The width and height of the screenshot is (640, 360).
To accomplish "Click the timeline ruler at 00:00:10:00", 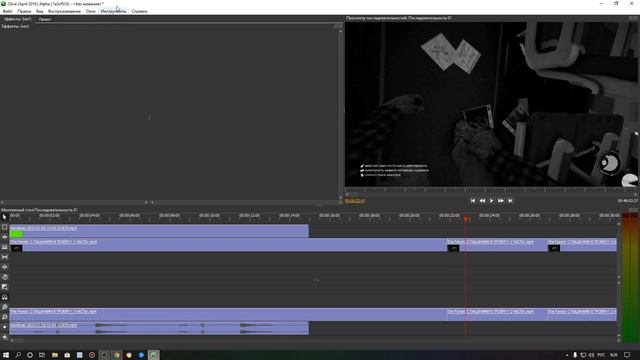I will (209, 216).
